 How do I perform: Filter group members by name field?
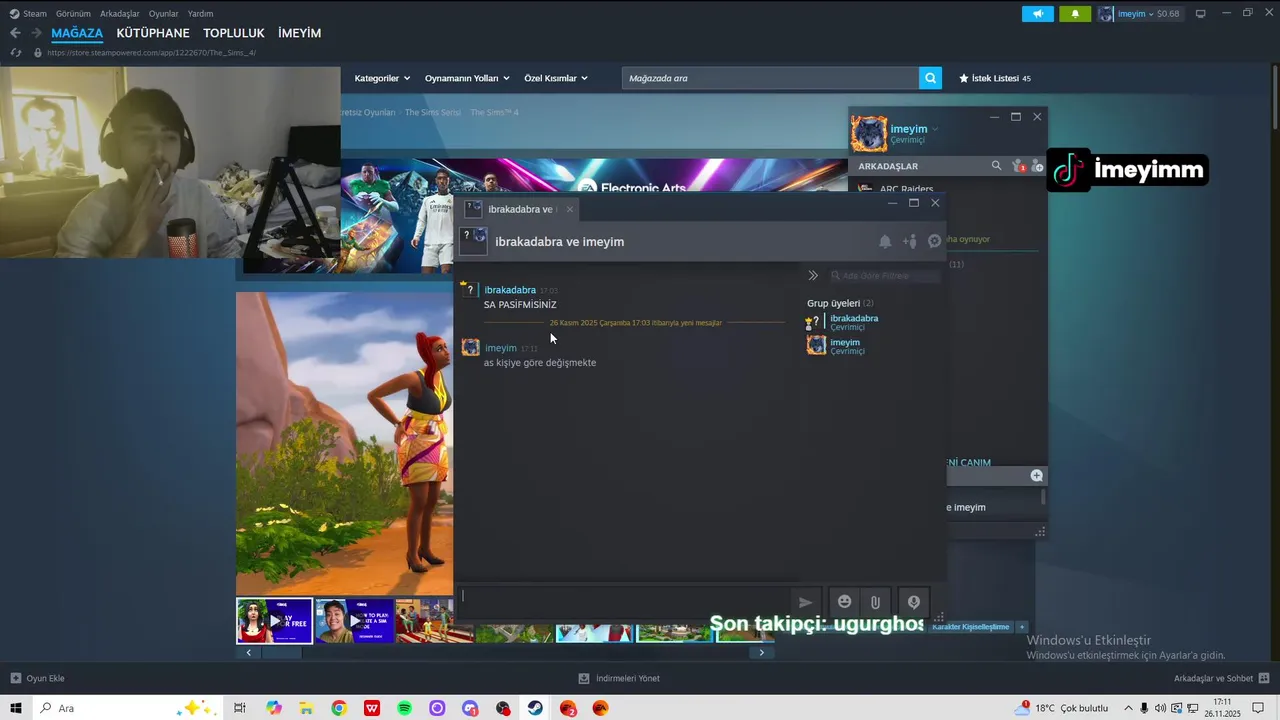884,275
